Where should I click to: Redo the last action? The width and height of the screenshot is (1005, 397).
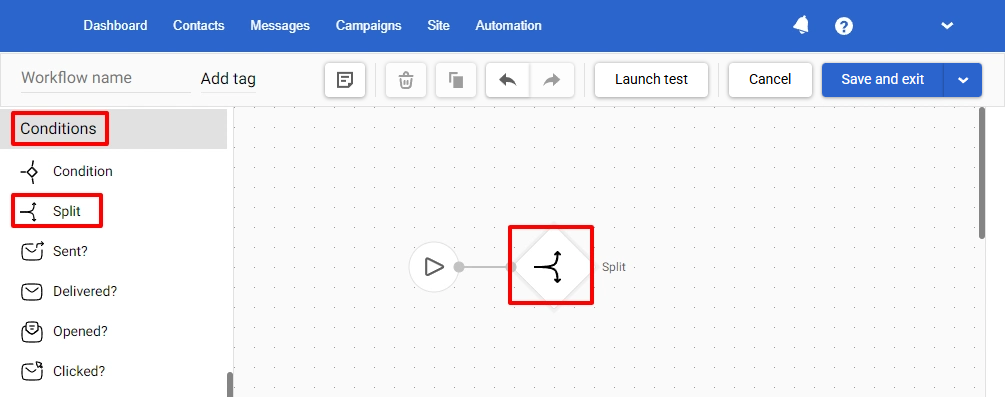coord(551,80)
